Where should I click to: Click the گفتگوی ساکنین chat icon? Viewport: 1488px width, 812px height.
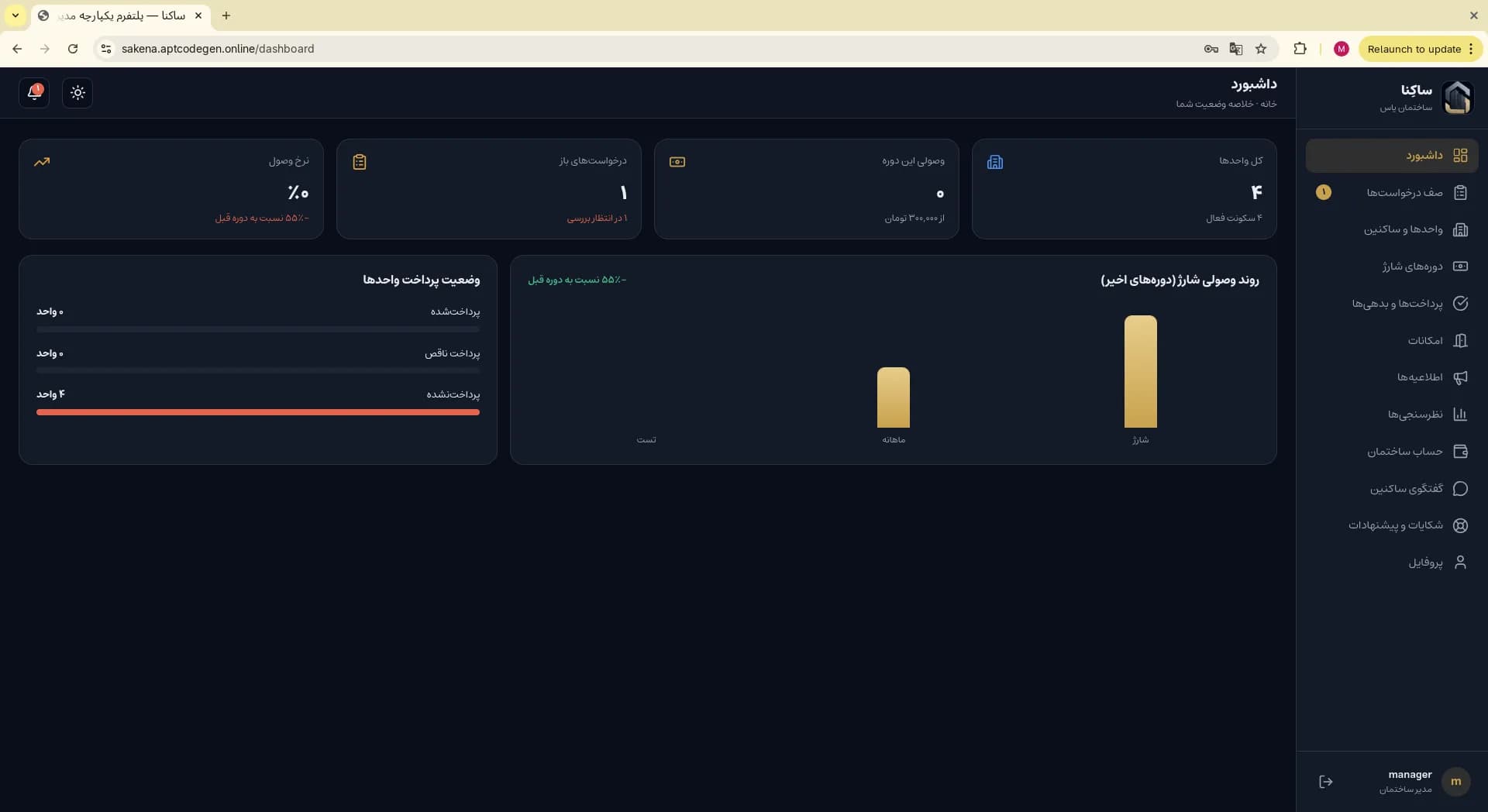point(1460,489)
